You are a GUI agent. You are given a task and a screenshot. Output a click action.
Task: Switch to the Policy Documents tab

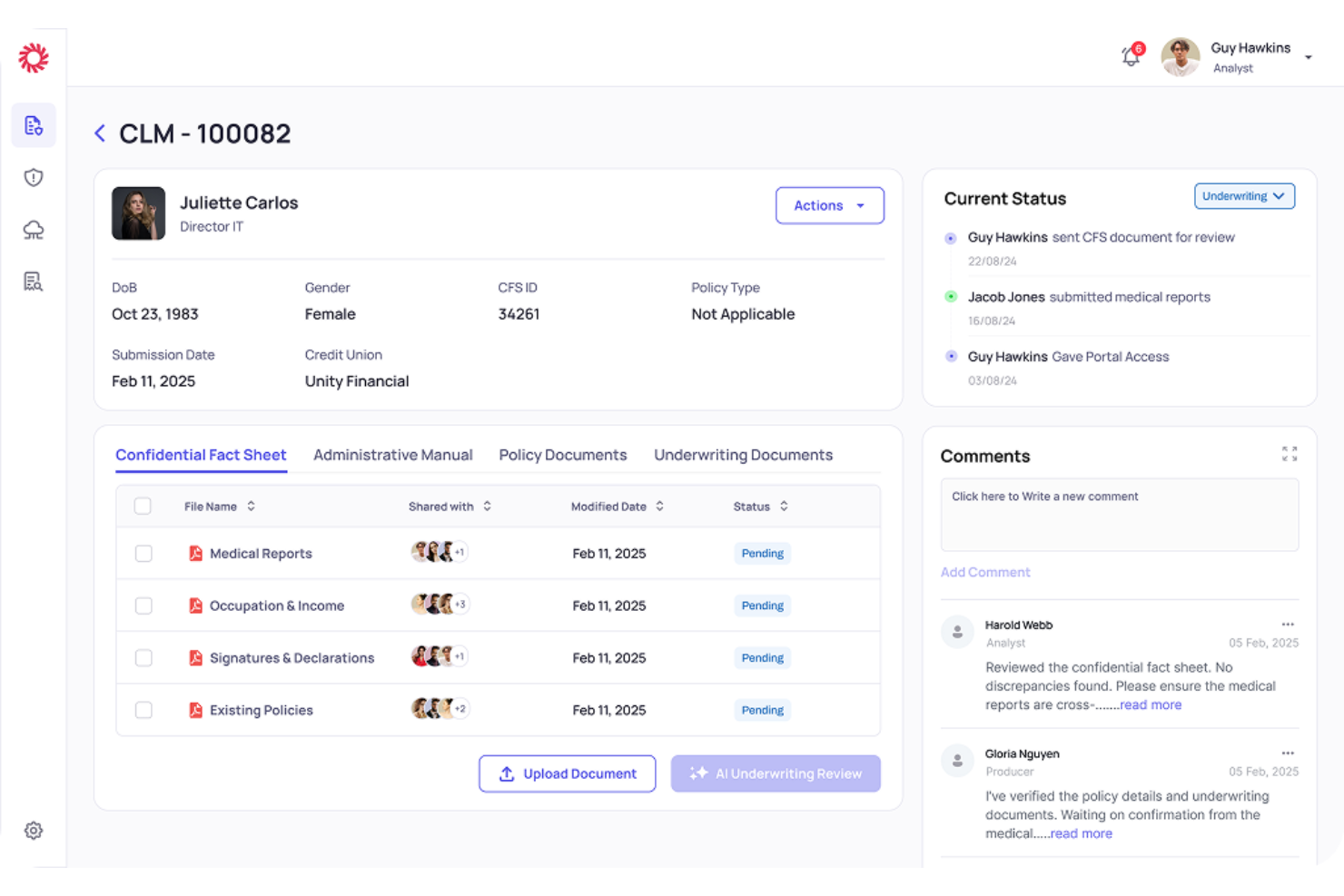[x=562, y=454]
